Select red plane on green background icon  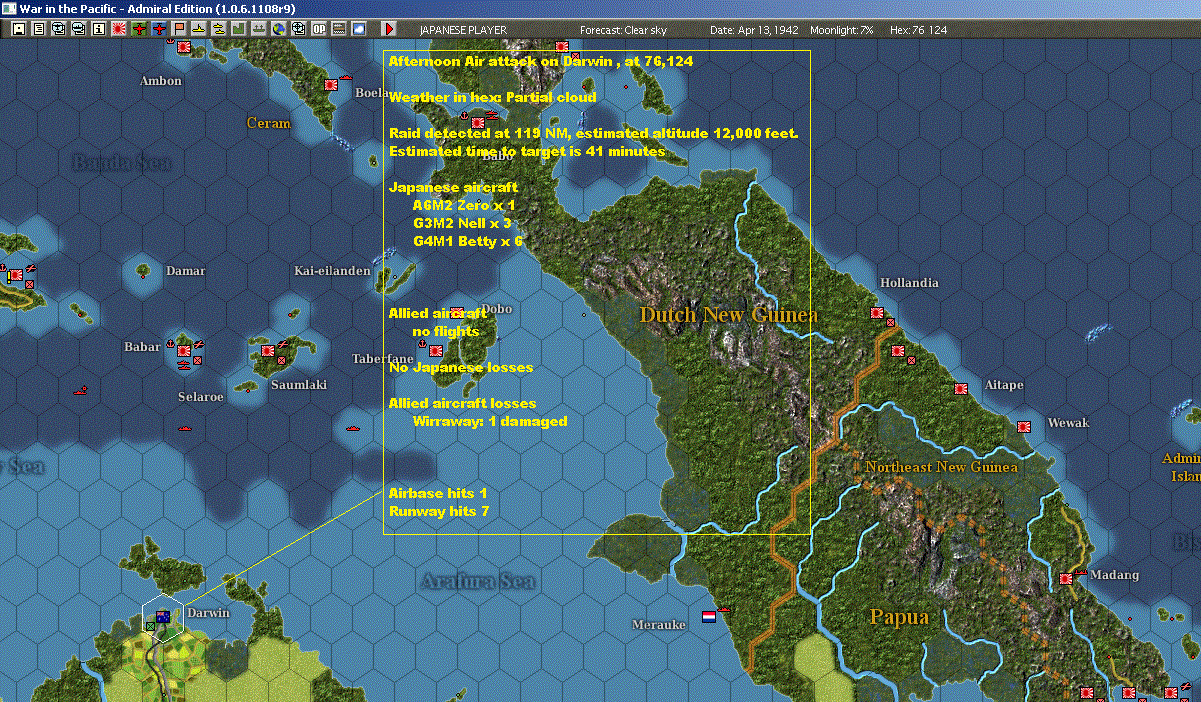tap(139, 29)
